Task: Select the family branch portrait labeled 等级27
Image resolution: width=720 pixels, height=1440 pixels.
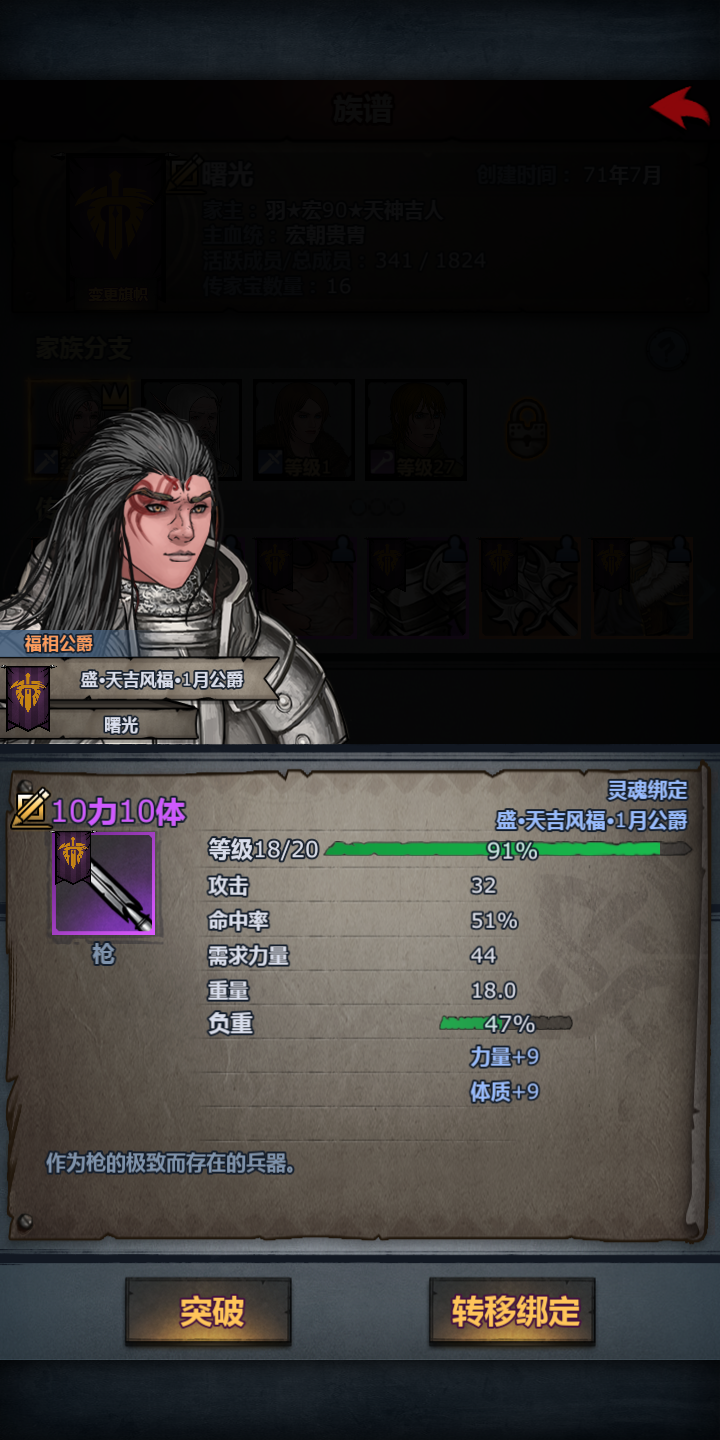Action: [x=415, y=430]
